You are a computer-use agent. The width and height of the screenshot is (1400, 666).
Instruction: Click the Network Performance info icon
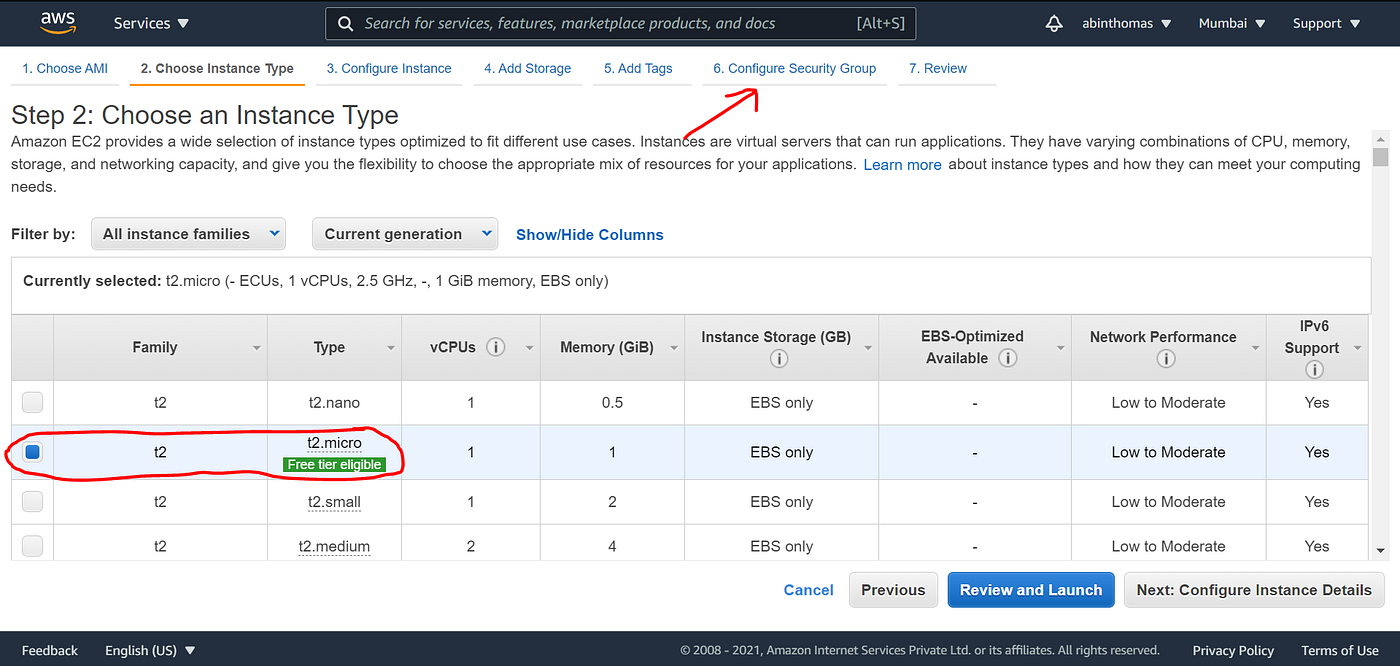pos(1165,359)
